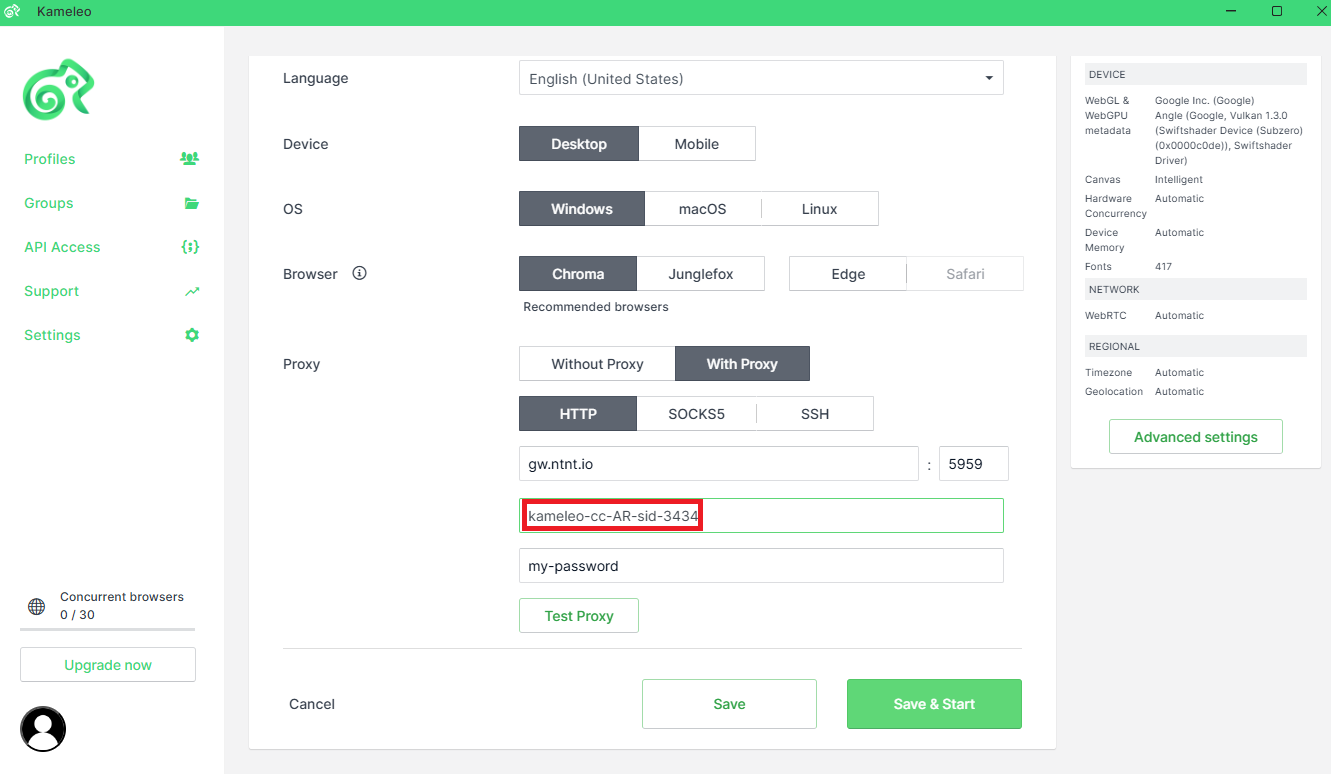Choose Linux as the OS
The width and height of the screenshot is (1331, 774).
[819, 209]
